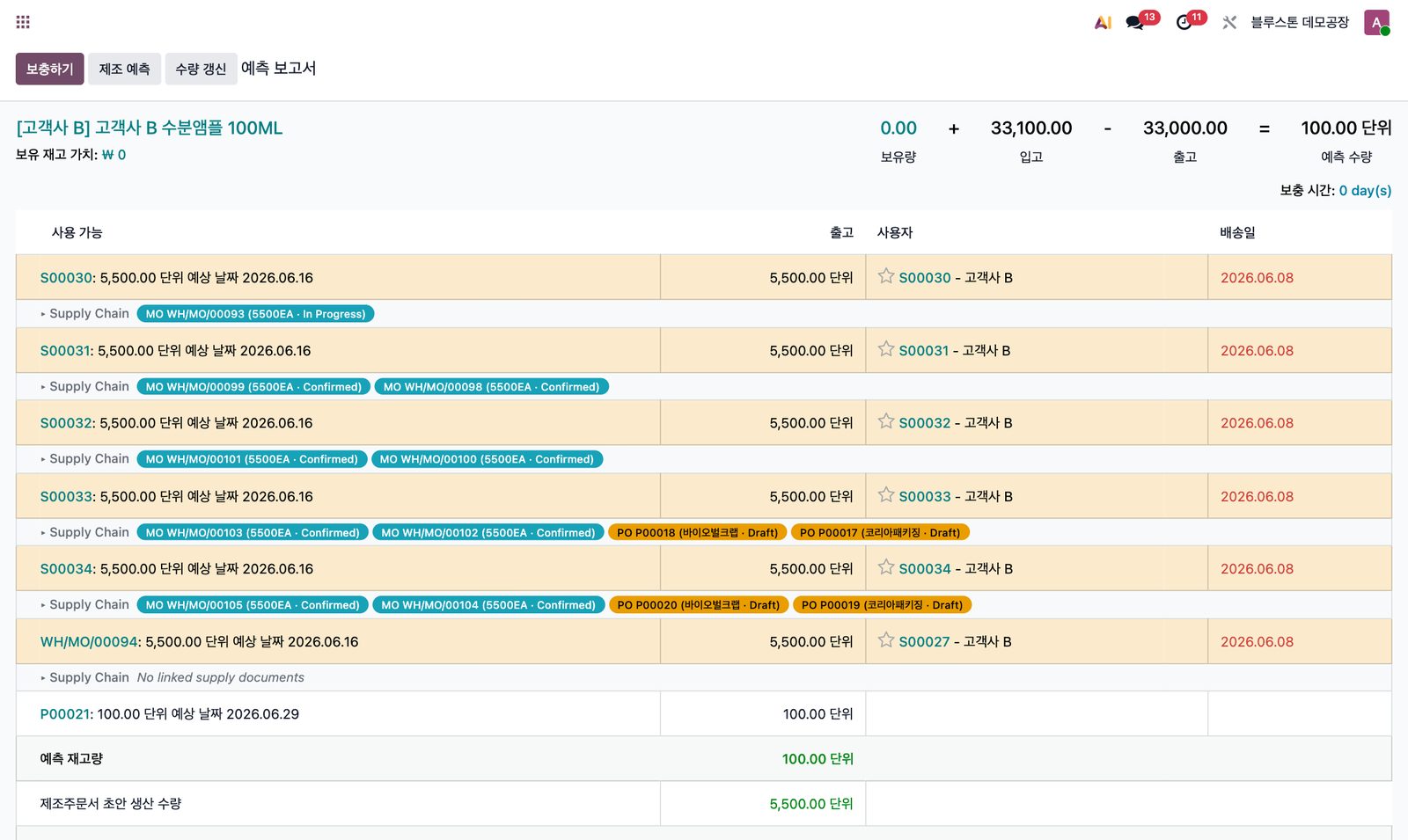This screenshot has width=1408, height=840.
Task: Click the 보충하기 button
Action: tap(49, 69)
